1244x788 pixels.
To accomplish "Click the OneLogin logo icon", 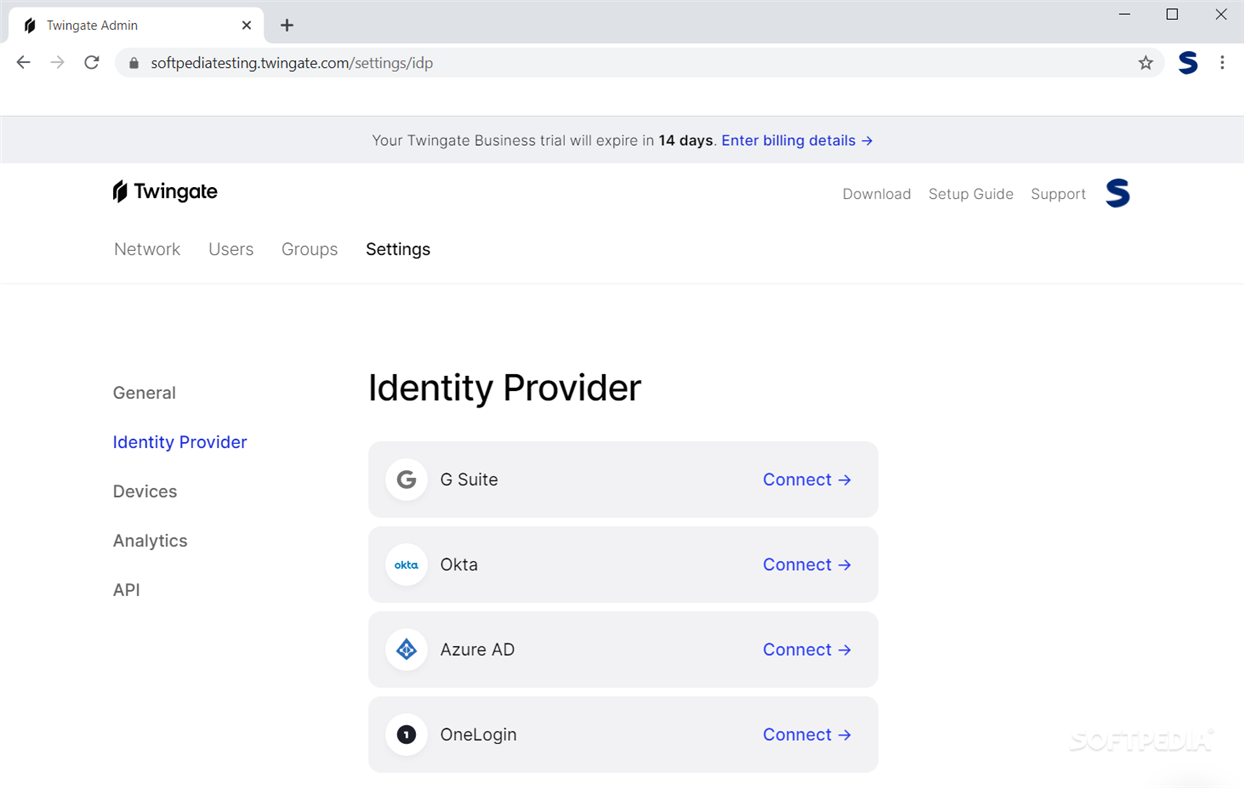I will pyautogui.click(x=406, y=735).
